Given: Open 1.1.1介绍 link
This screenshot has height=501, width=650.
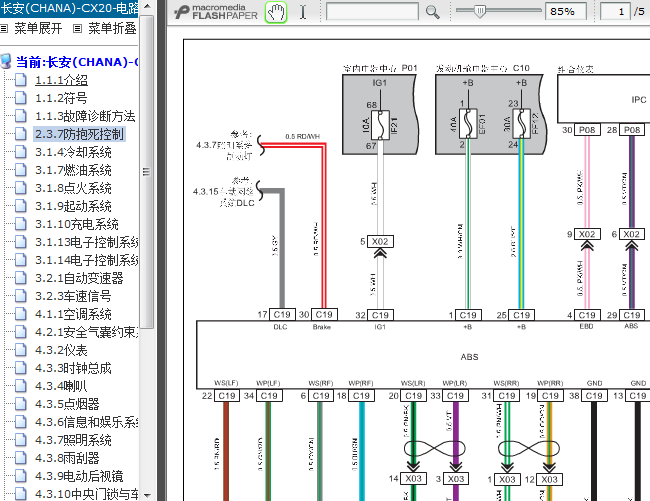Looking at the screenshot, I should (61, 80).
